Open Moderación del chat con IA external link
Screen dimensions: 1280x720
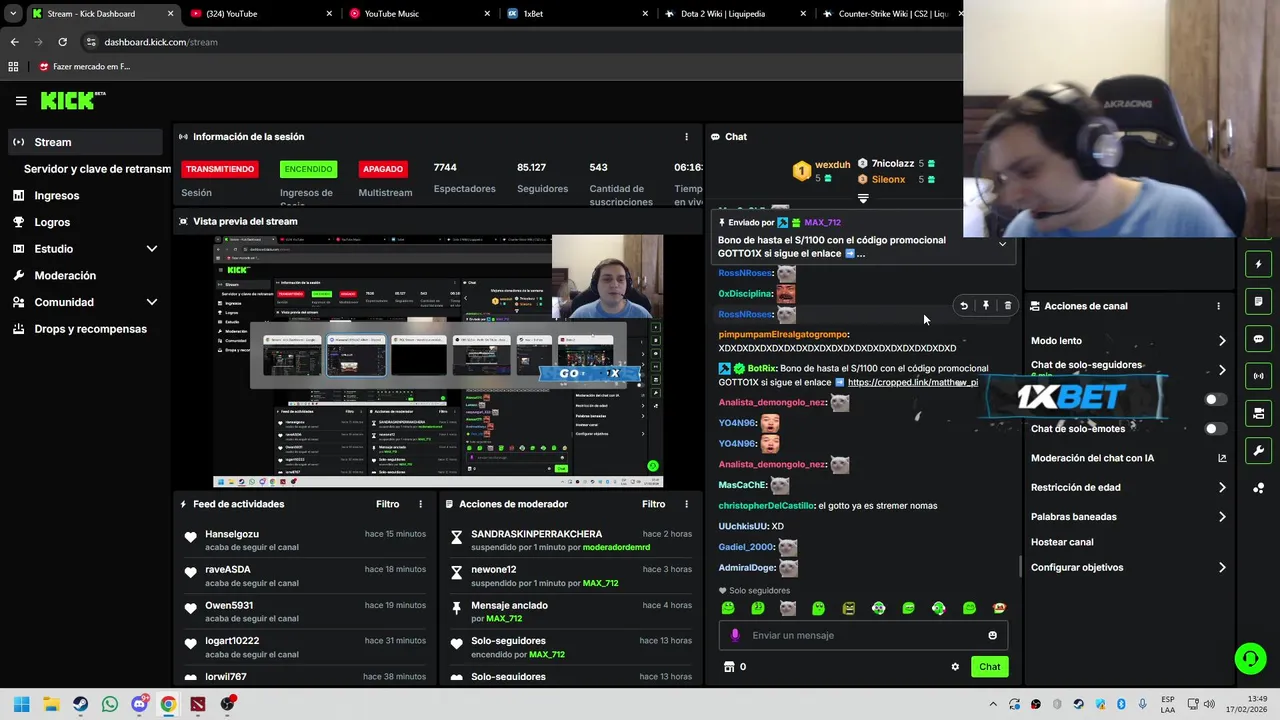click(x=1222, y=458)
